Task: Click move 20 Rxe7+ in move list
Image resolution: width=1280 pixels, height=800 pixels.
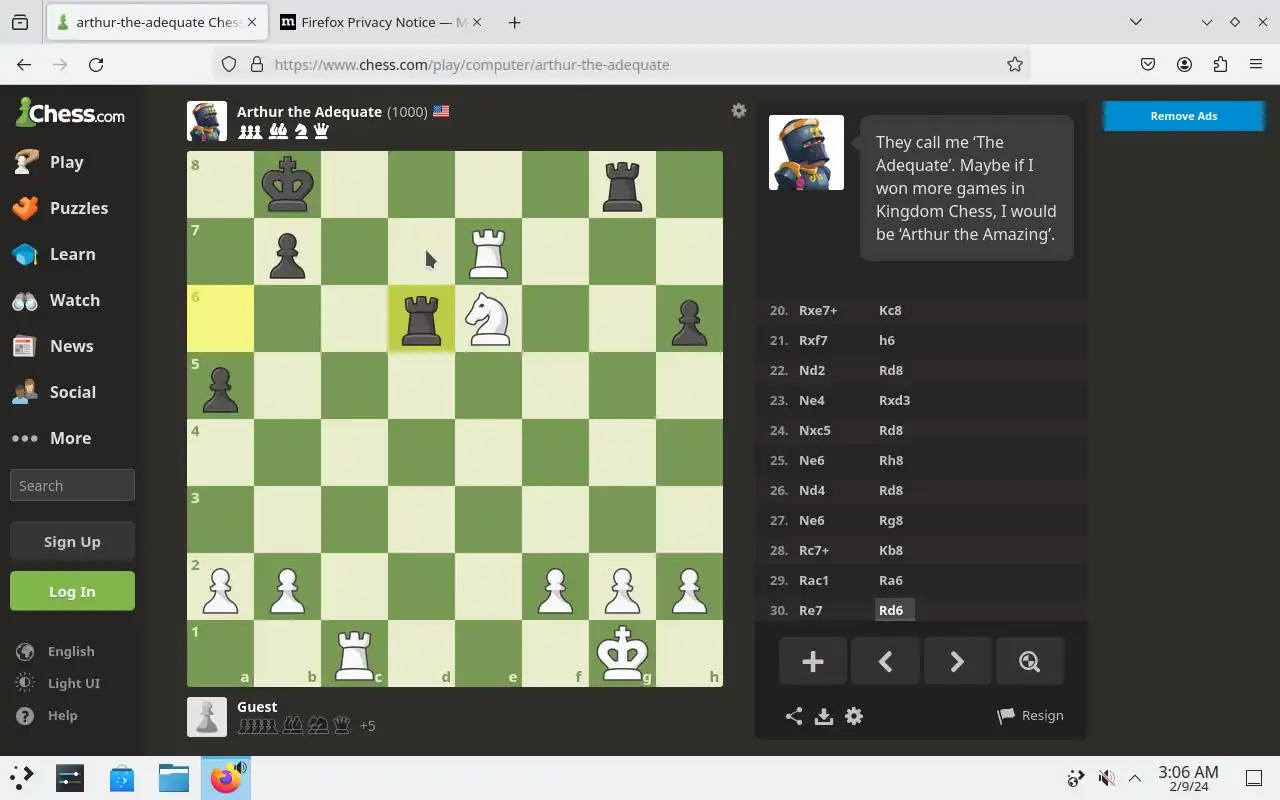Action: tap(818, 310)
